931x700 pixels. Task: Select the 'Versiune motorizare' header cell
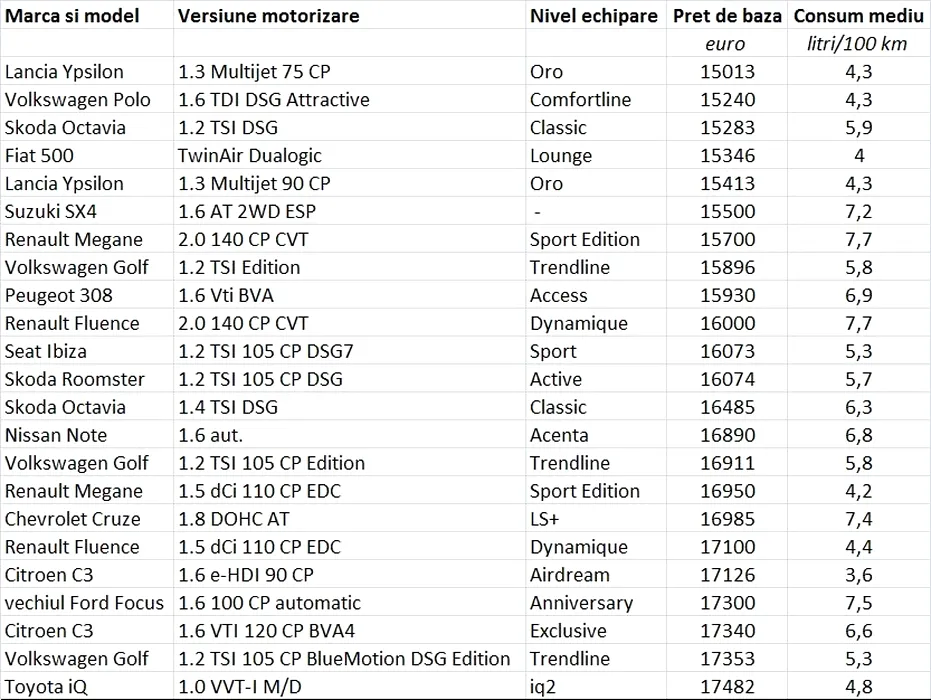point(349,15)
